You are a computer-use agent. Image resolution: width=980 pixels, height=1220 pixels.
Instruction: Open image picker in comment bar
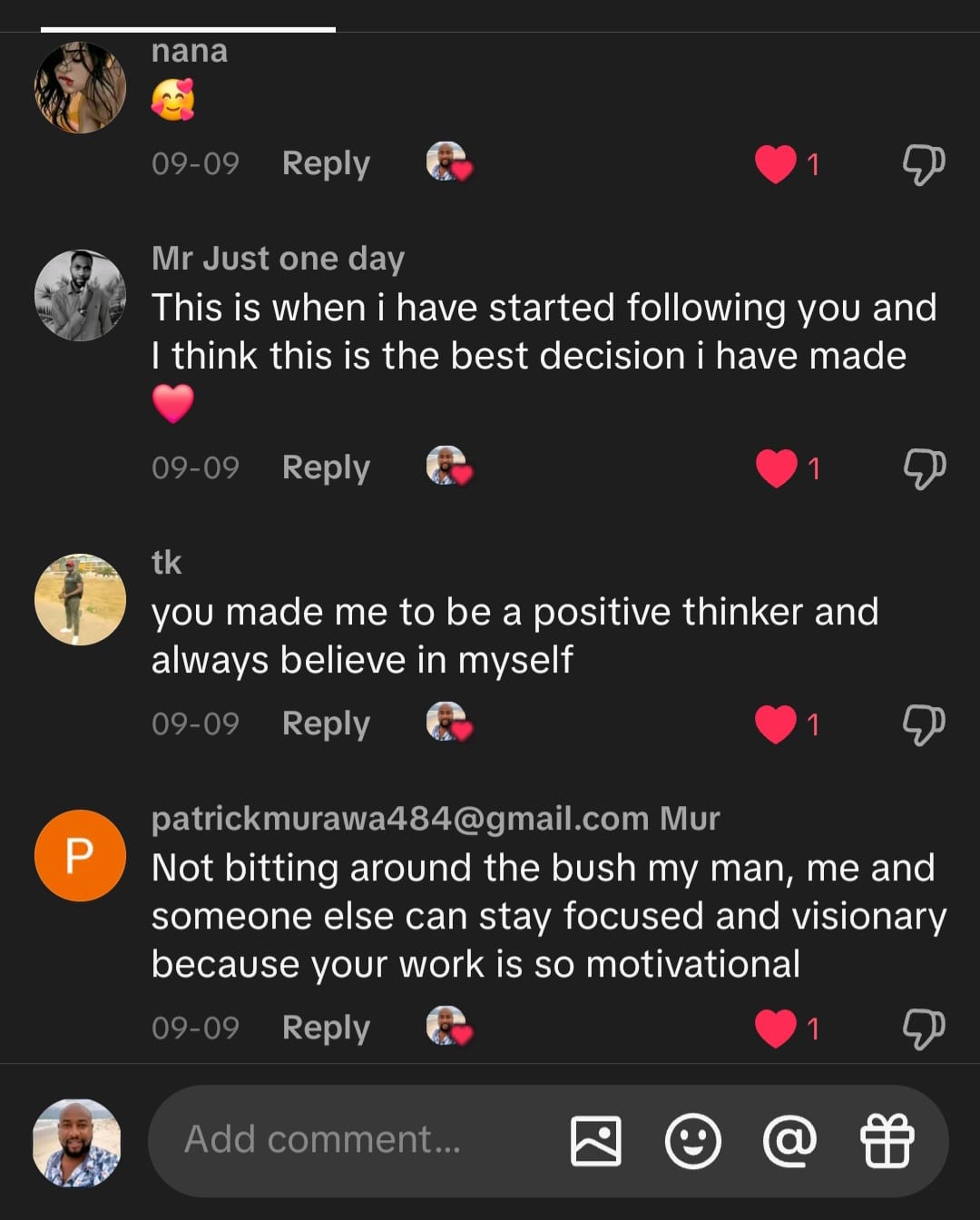(595, 1140)
